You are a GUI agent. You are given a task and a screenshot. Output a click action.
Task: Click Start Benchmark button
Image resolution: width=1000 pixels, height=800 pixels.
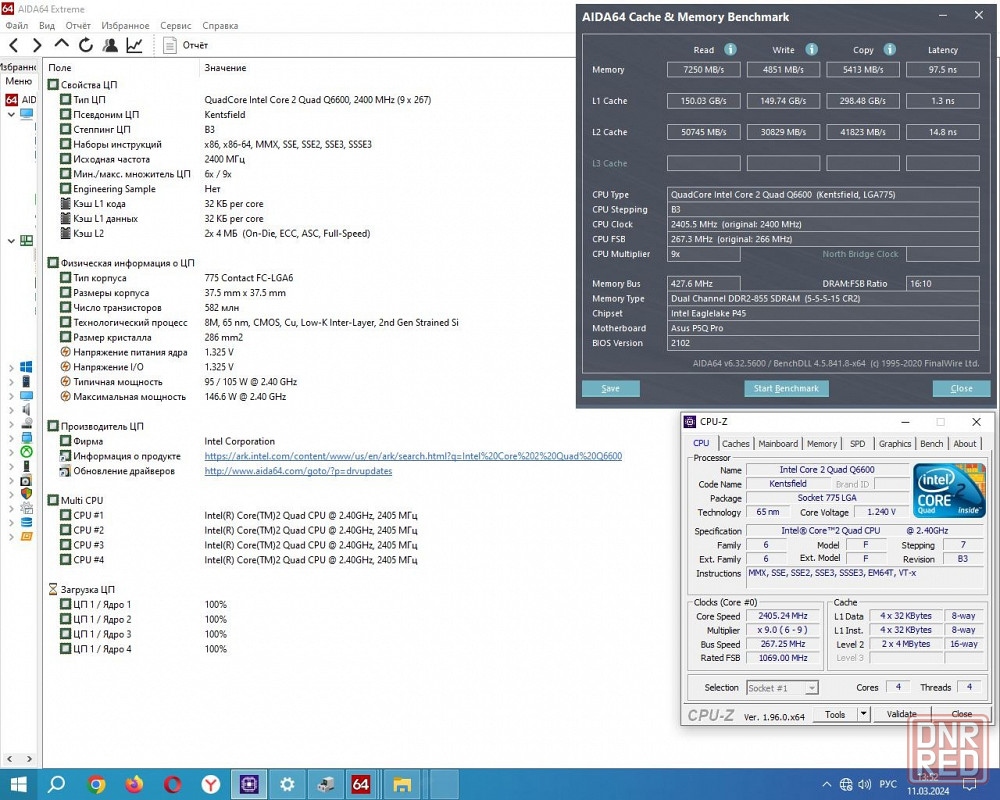coord(786,389)
